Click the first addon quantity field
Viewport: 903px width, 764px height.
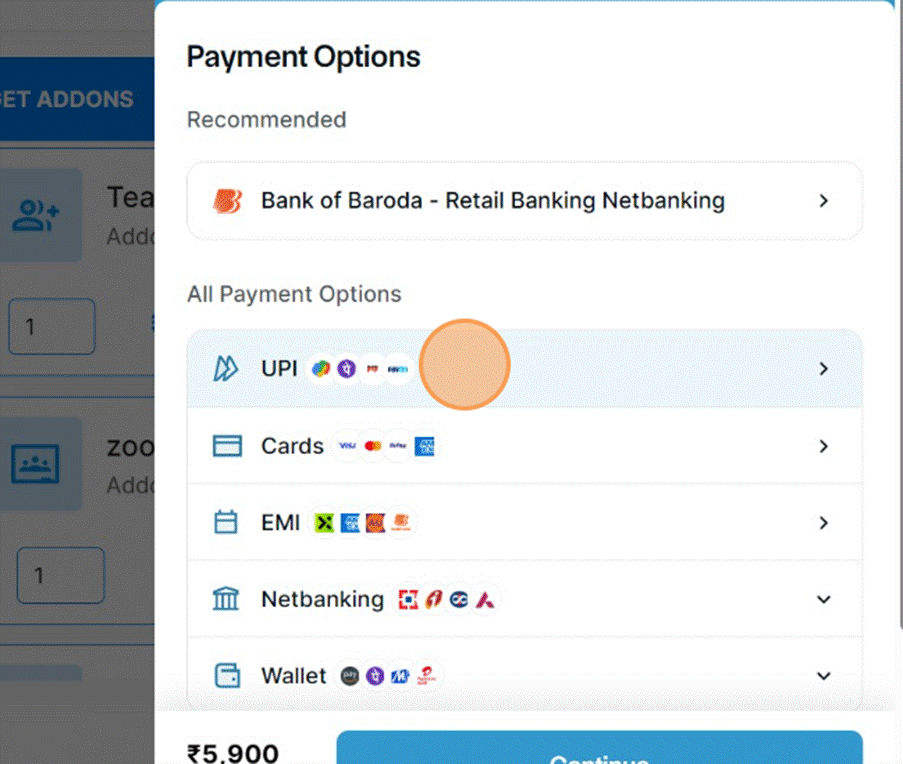(x=51, y=326)
